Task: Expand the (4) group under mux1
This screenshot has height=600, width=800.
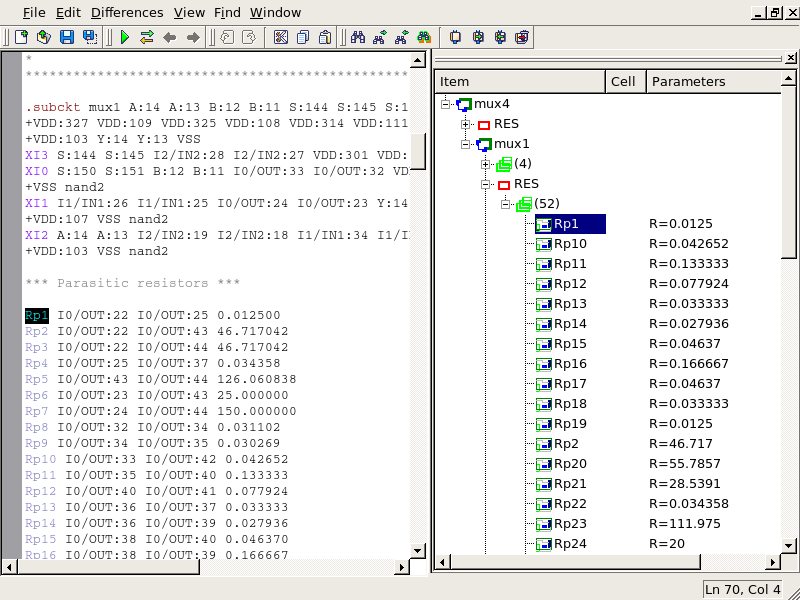Action: (486, 164)
